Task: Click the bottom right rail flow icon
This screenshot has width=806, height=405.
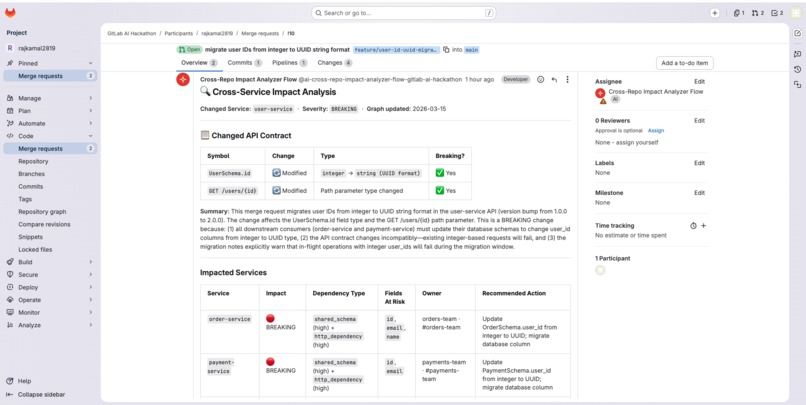Action: tap(797, 84)
